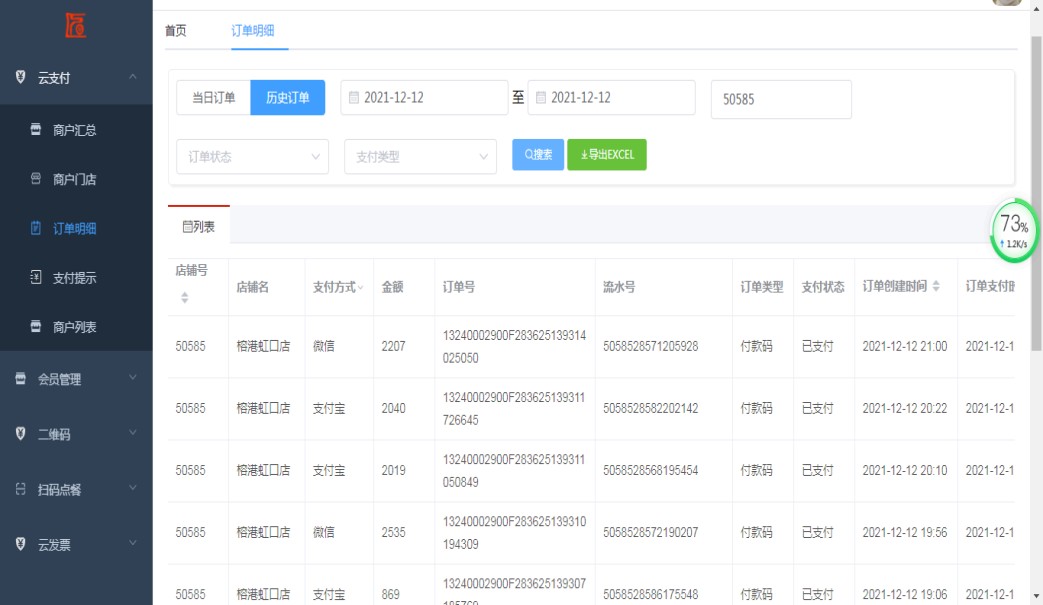Open the 支付类型 dropdown
The height and width of the screenshot is (605, 1043).
coord(420,157)
